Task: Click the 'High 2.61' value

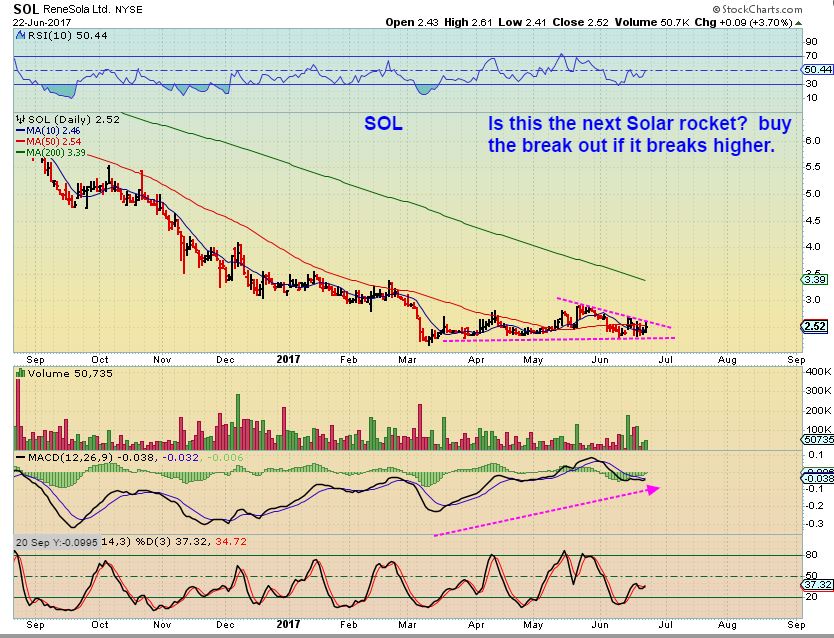Action: [468, 22]
